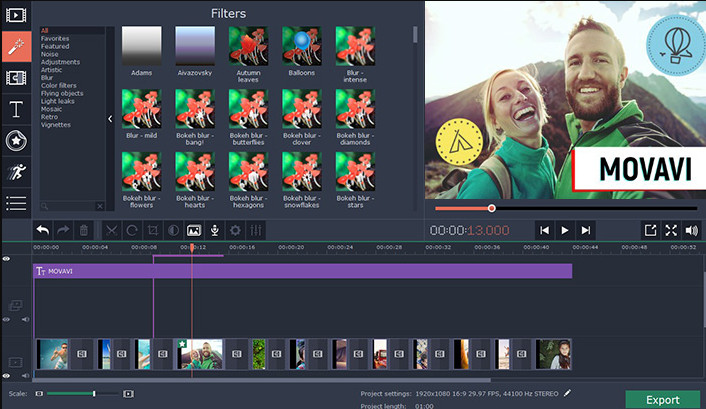Viewport: 706px width, 409px height.
Task: Open the More tools list menu
Action: click(x=15, y=203)
